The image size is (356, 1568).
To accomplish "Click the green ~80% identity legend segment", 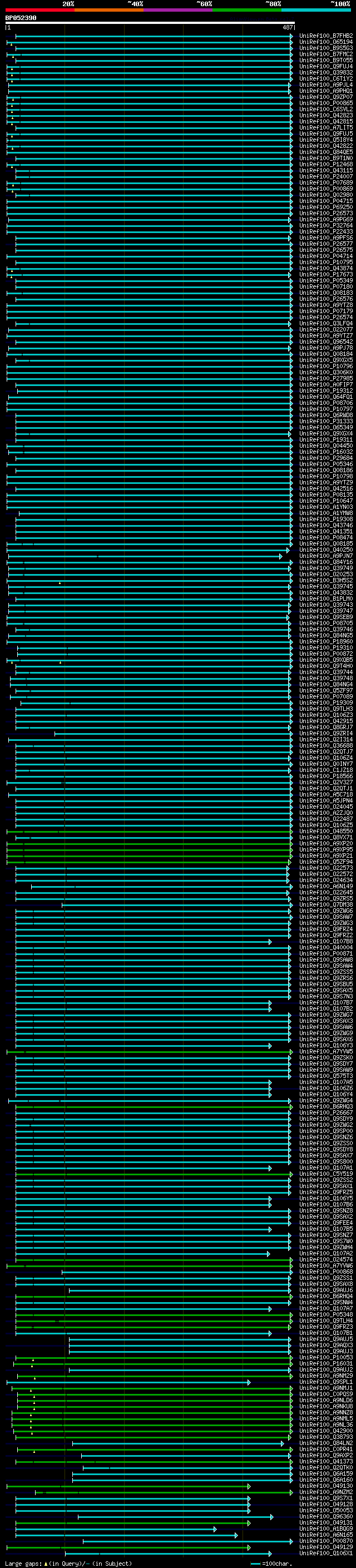I will tap(247, 10).
